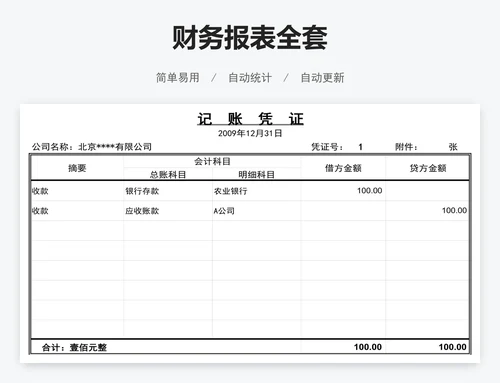The height and width of the screenshot is (383, 500).
Task: Click the company name 北京****有限公司
Action: [x=115, y=147]
